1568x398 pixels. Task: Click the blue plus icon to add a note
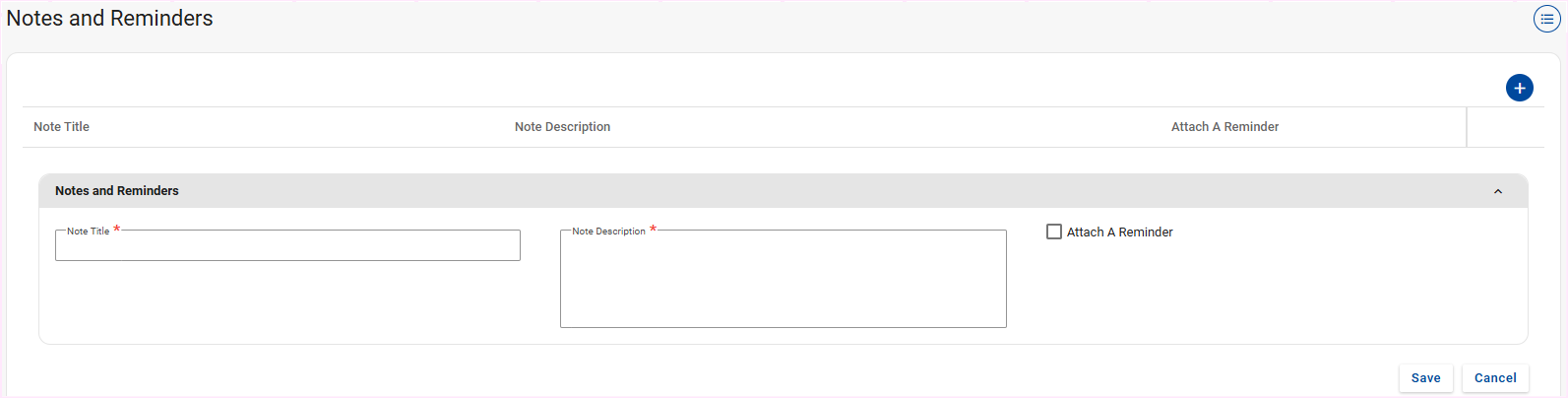[x=1519, y=88]
